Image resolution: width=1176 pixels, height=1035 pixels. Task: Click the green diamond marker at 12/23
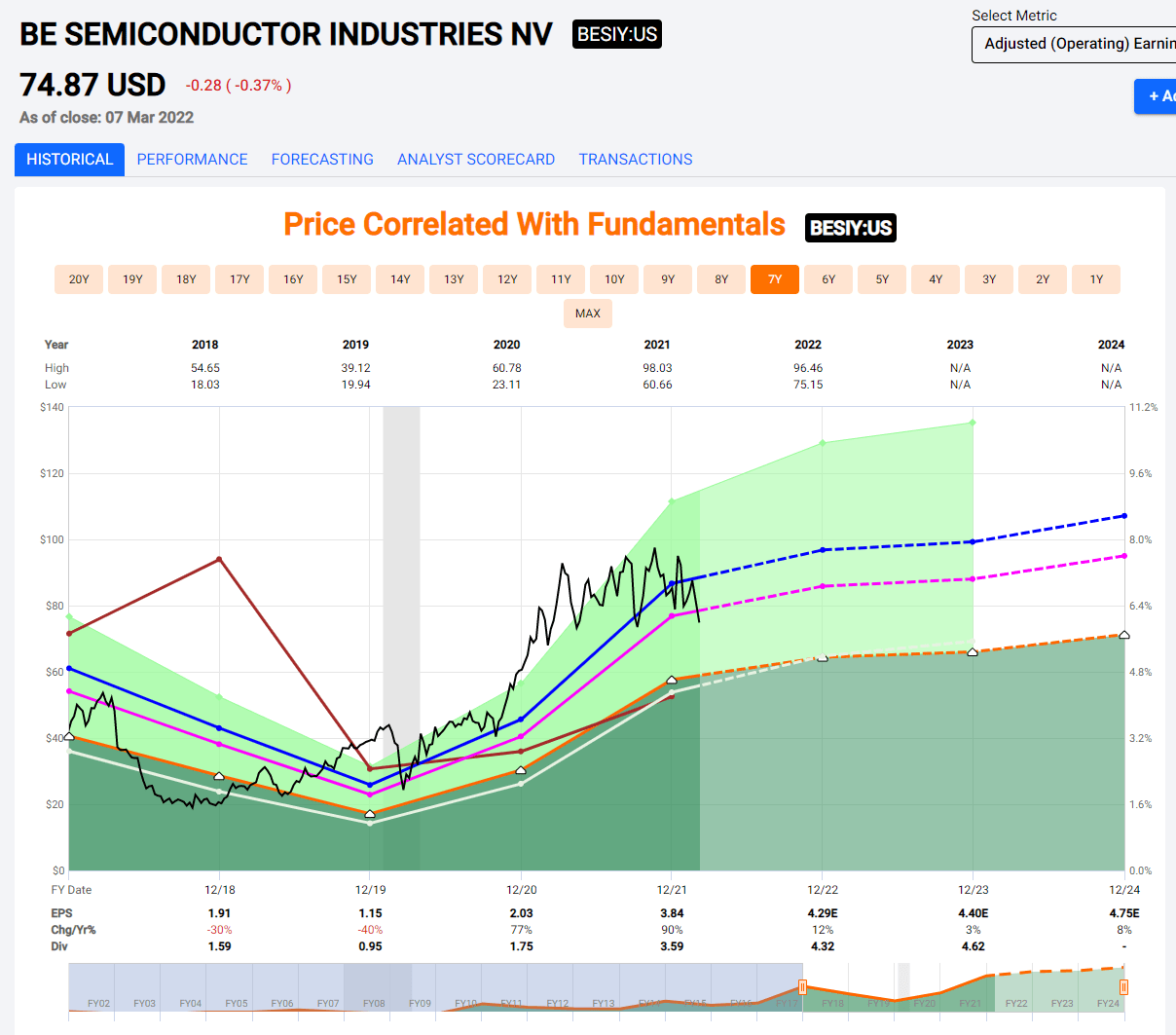point(973,423)
